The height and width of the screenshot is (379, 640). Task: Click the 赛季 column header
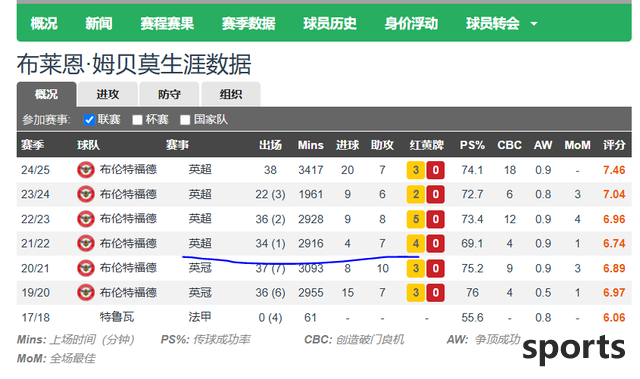tap(33, 145)
